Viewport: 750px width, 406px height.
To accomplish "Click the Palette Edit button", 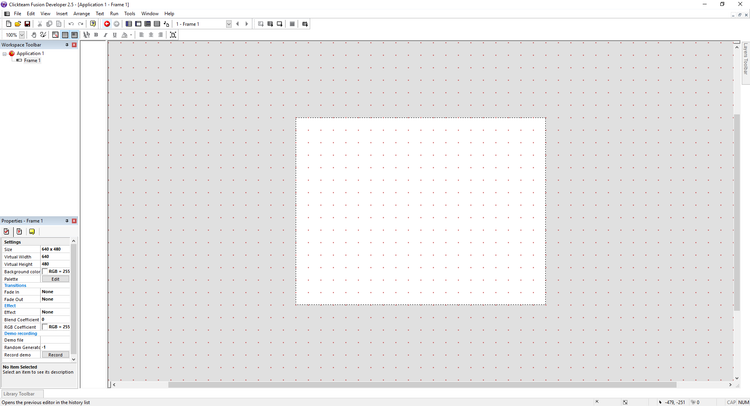I will (55, 279).
